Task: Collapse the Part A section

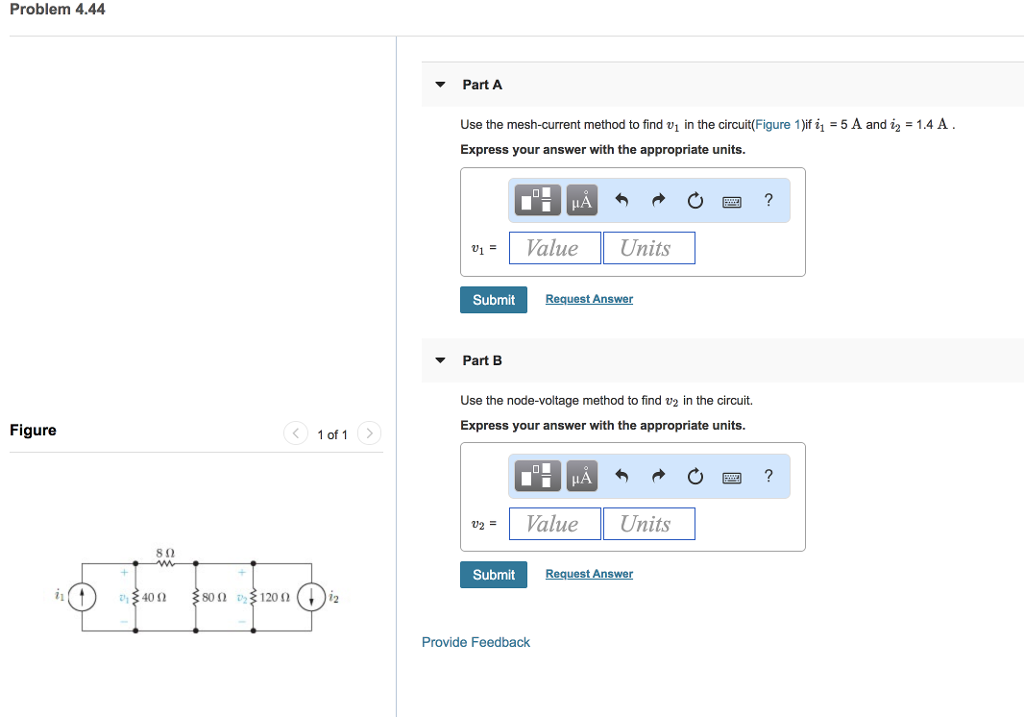Action: [440, 84]
